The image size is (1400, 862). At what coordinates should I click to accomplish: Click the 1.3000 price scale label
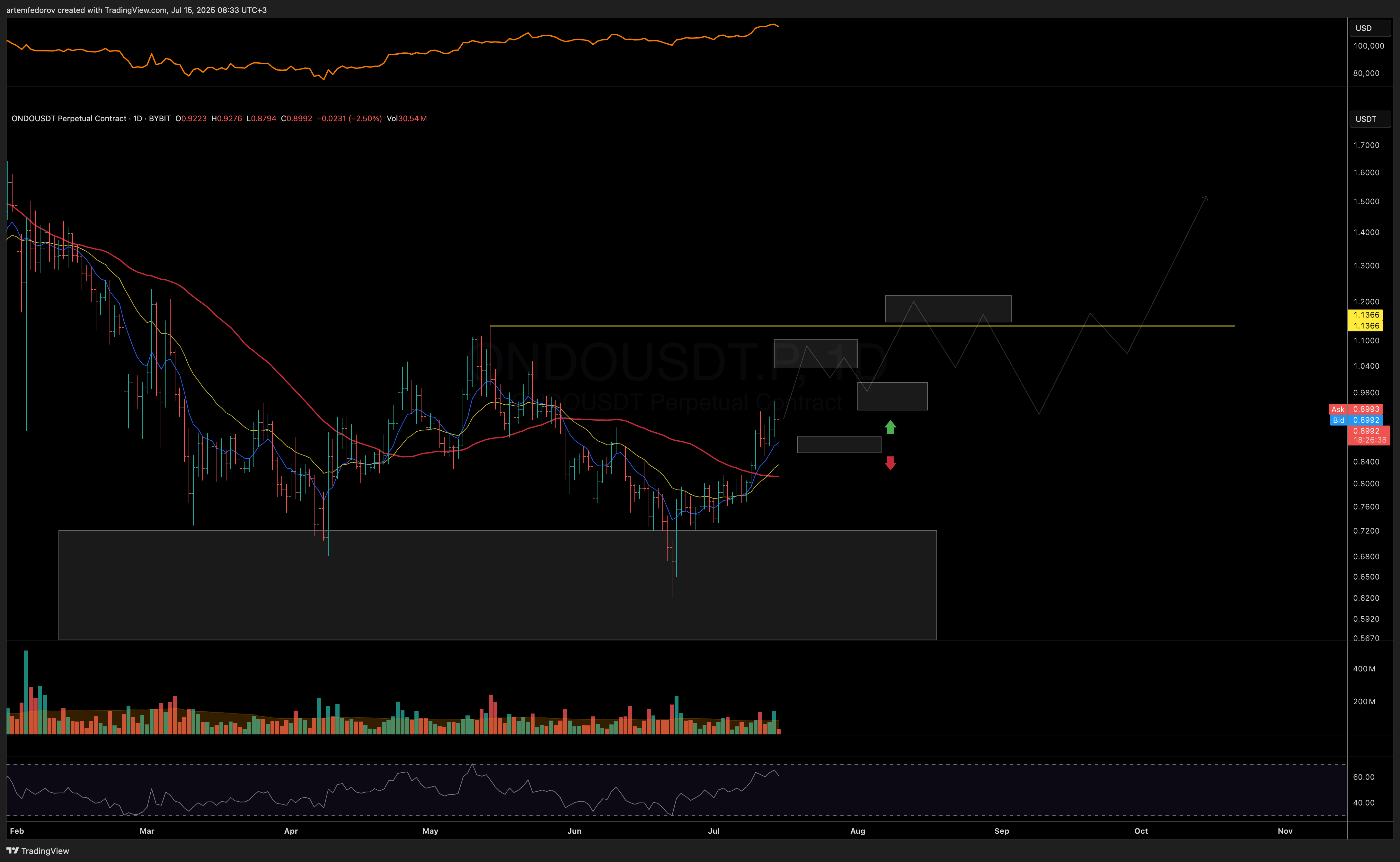tap(1366, 266)
